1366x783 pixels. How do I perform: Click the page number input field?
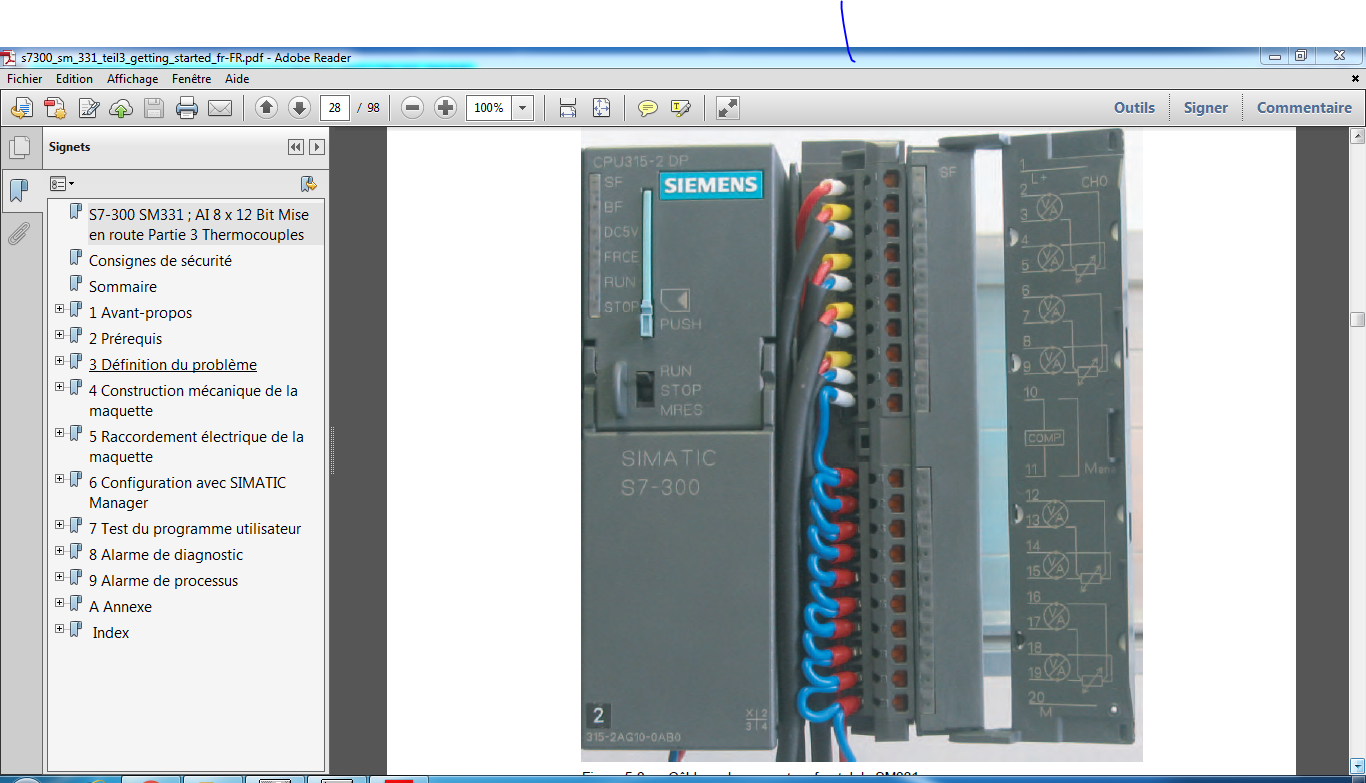tap(335, 108)
